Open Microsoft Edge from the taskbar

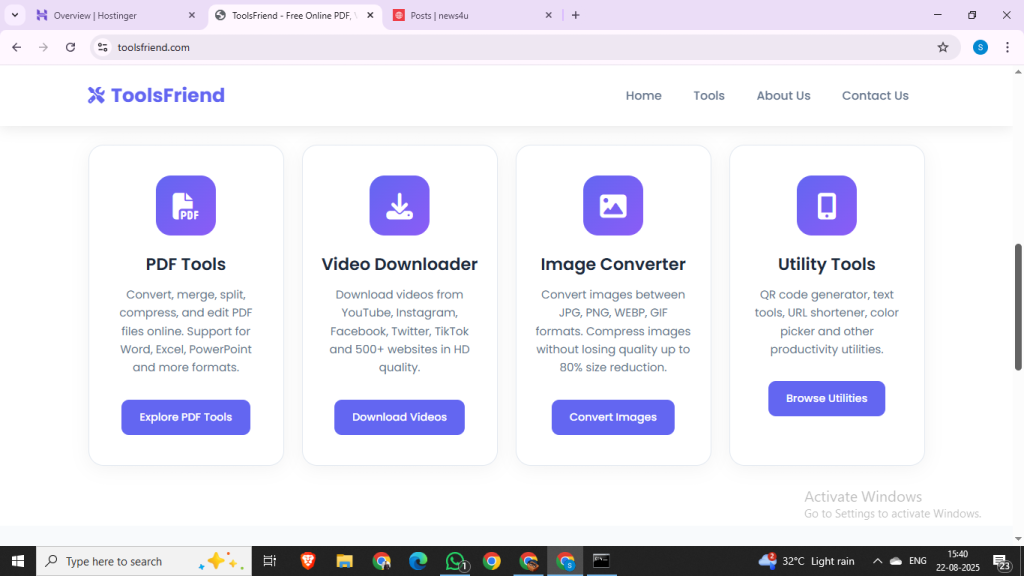(418, 561)
